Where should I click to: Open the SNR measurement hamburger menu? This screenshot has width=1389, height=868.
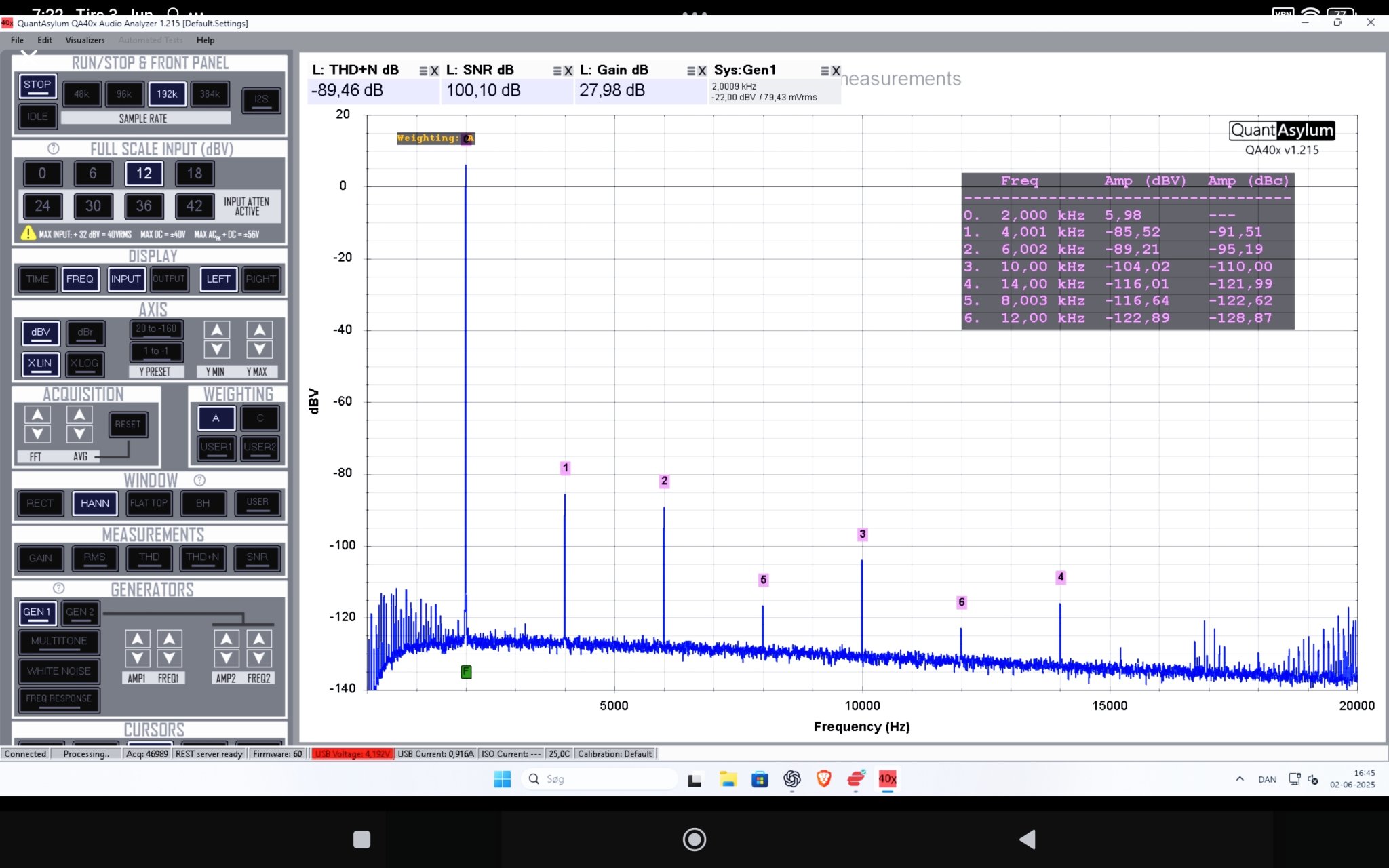pos(557,71)
